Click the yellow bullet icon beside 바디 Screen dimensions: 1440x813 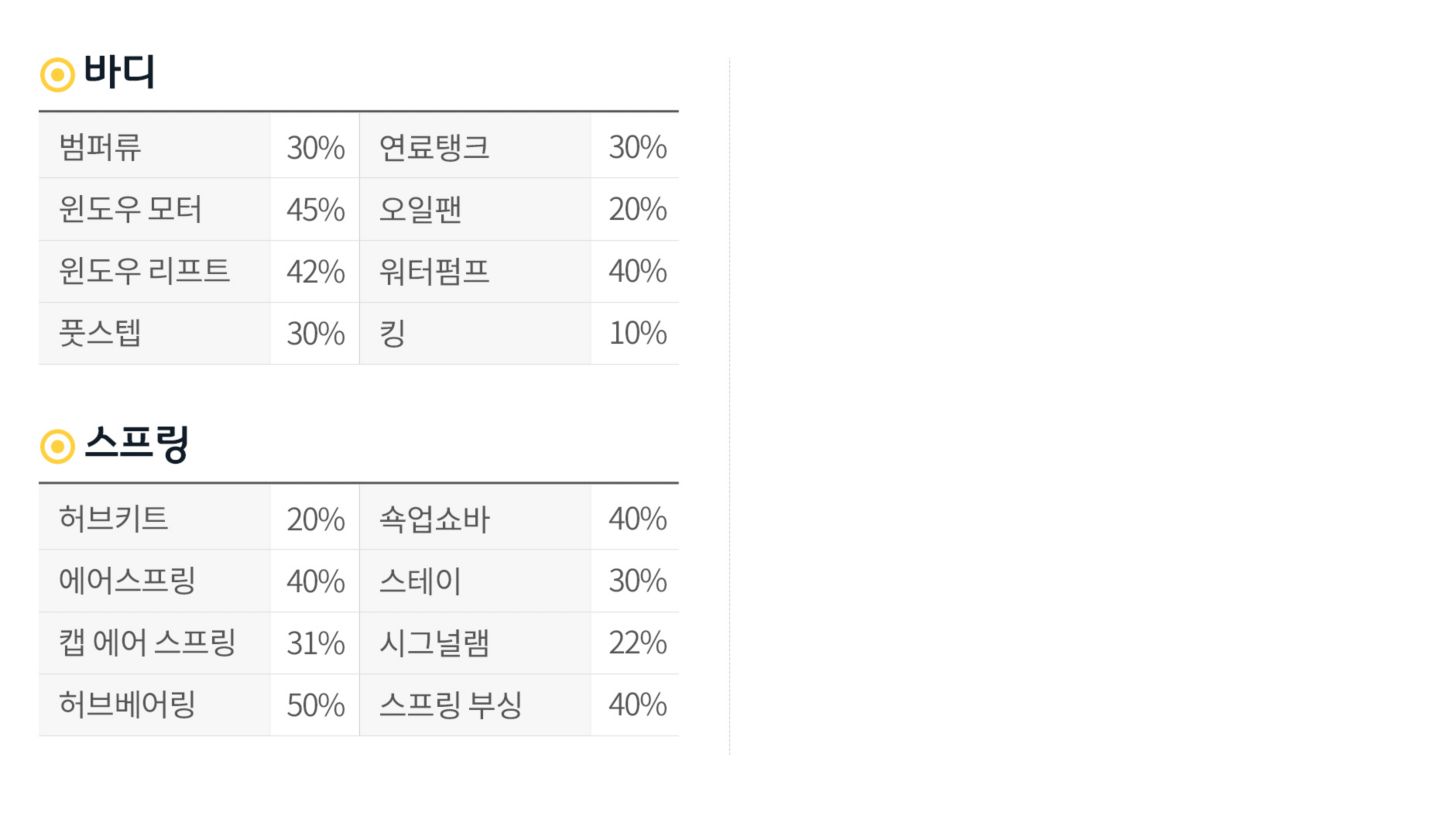click(x=57, y=74)
